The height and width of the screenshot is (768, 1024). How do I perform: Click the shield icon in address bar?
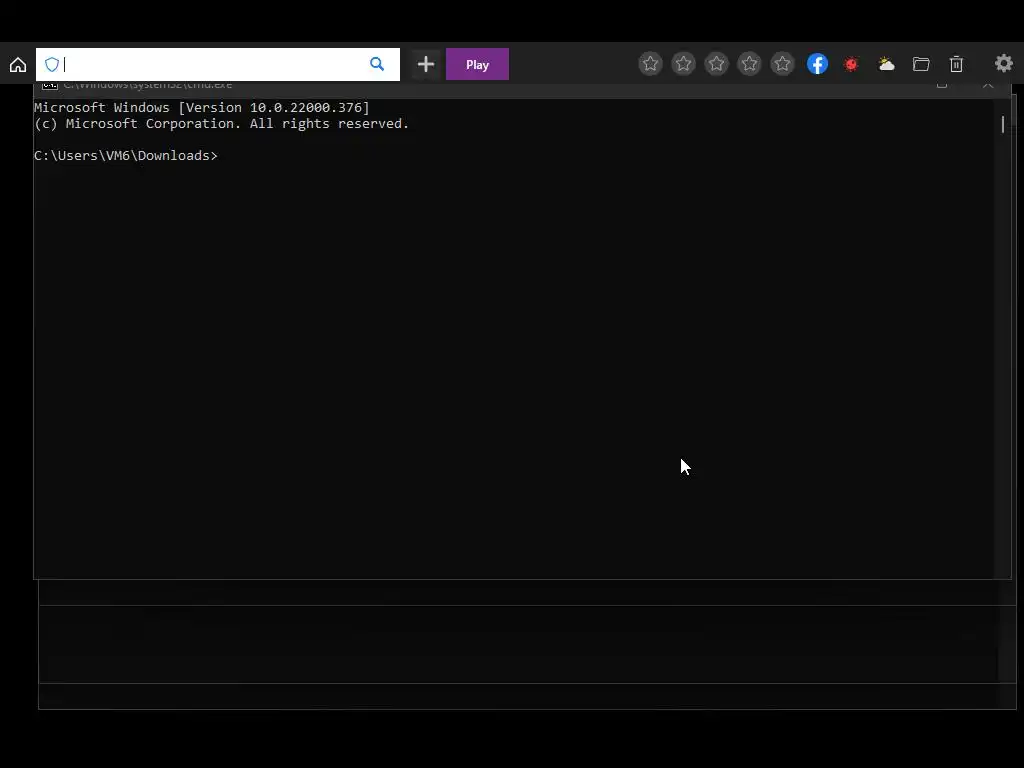click(52, 64)
